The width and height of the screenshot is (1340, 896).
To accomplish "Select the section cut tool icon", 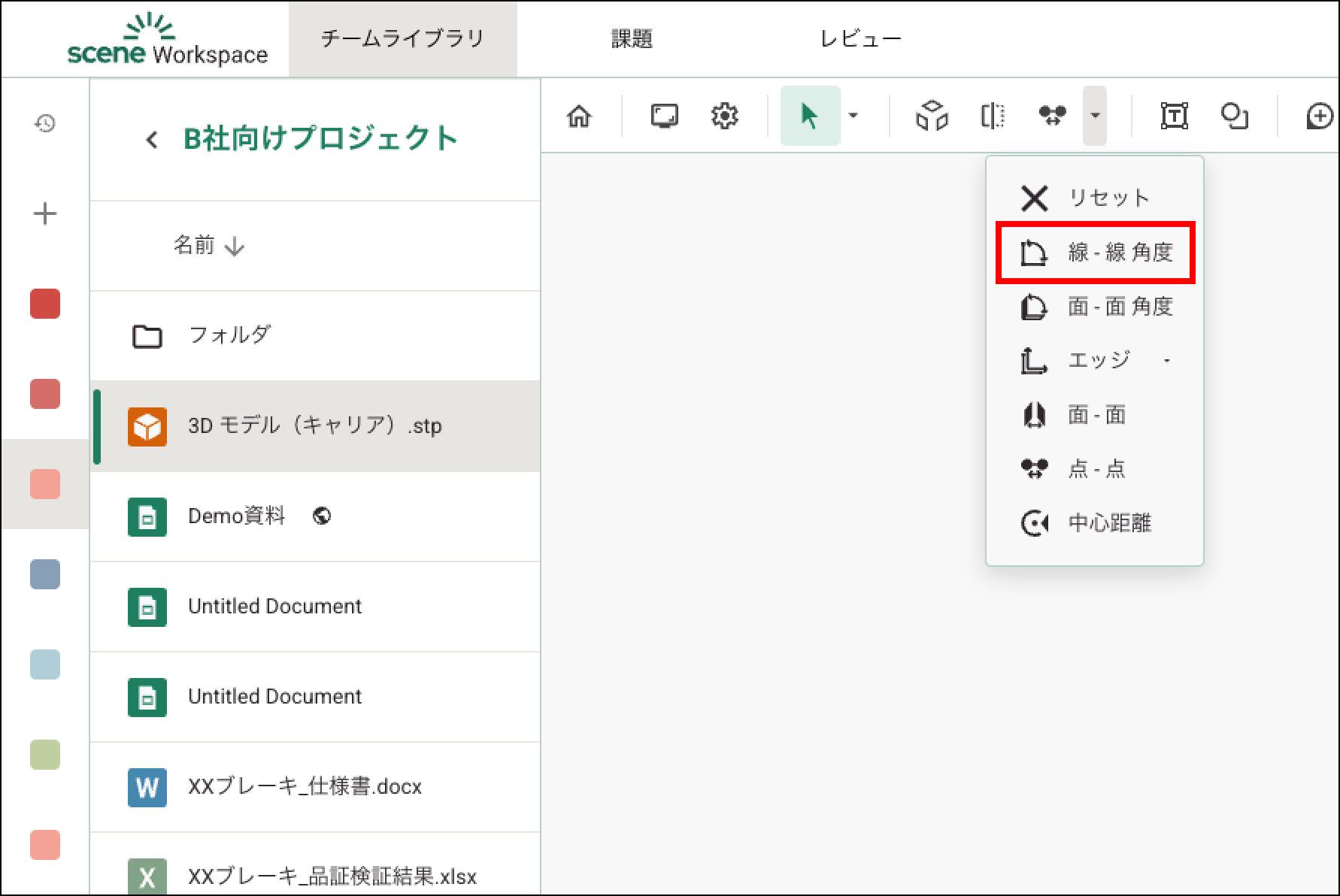I will [x=993, y=117].
